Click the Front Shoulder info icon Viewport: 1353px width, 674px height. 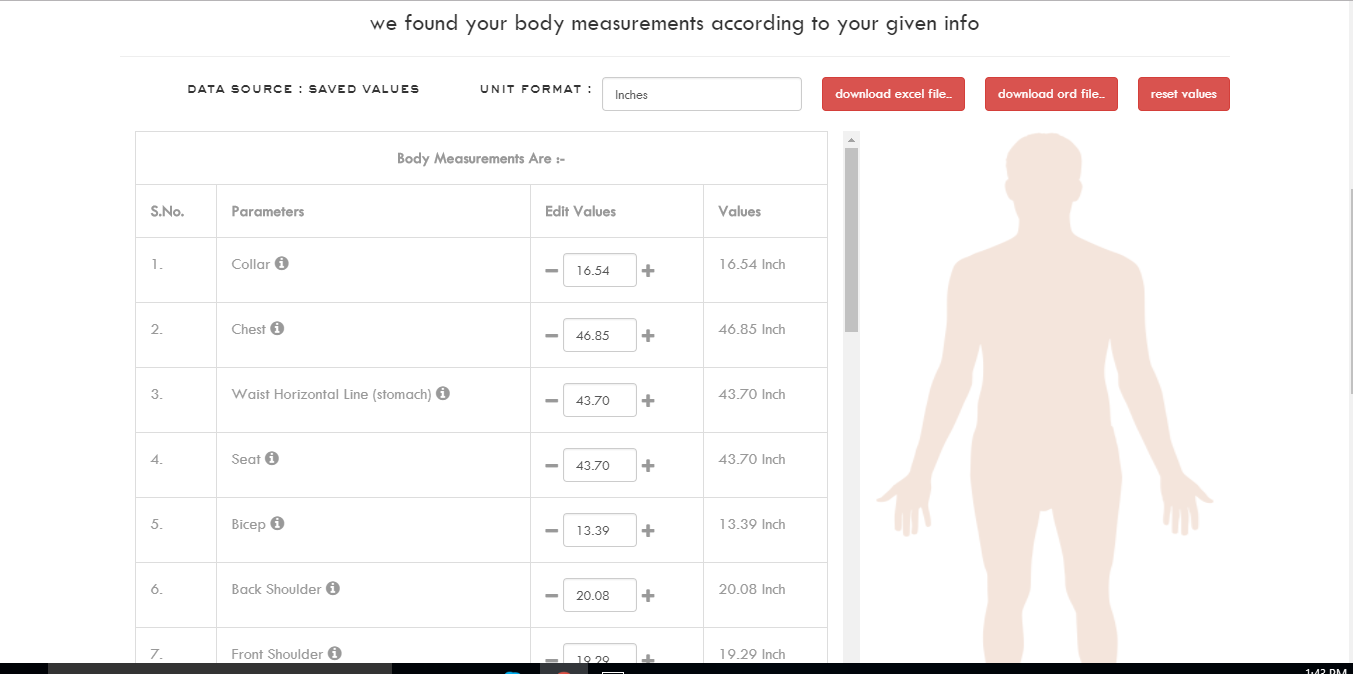click(x=335, y=653)
